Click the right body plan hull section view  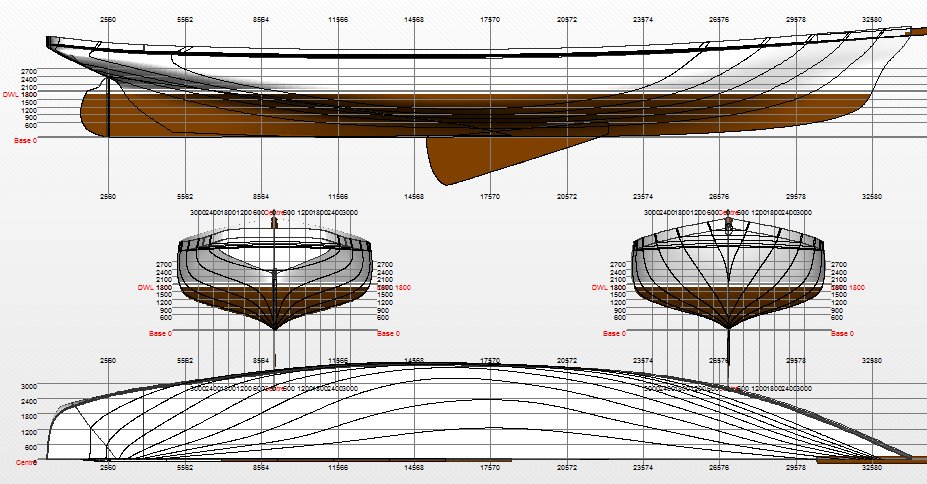(728, 275)
